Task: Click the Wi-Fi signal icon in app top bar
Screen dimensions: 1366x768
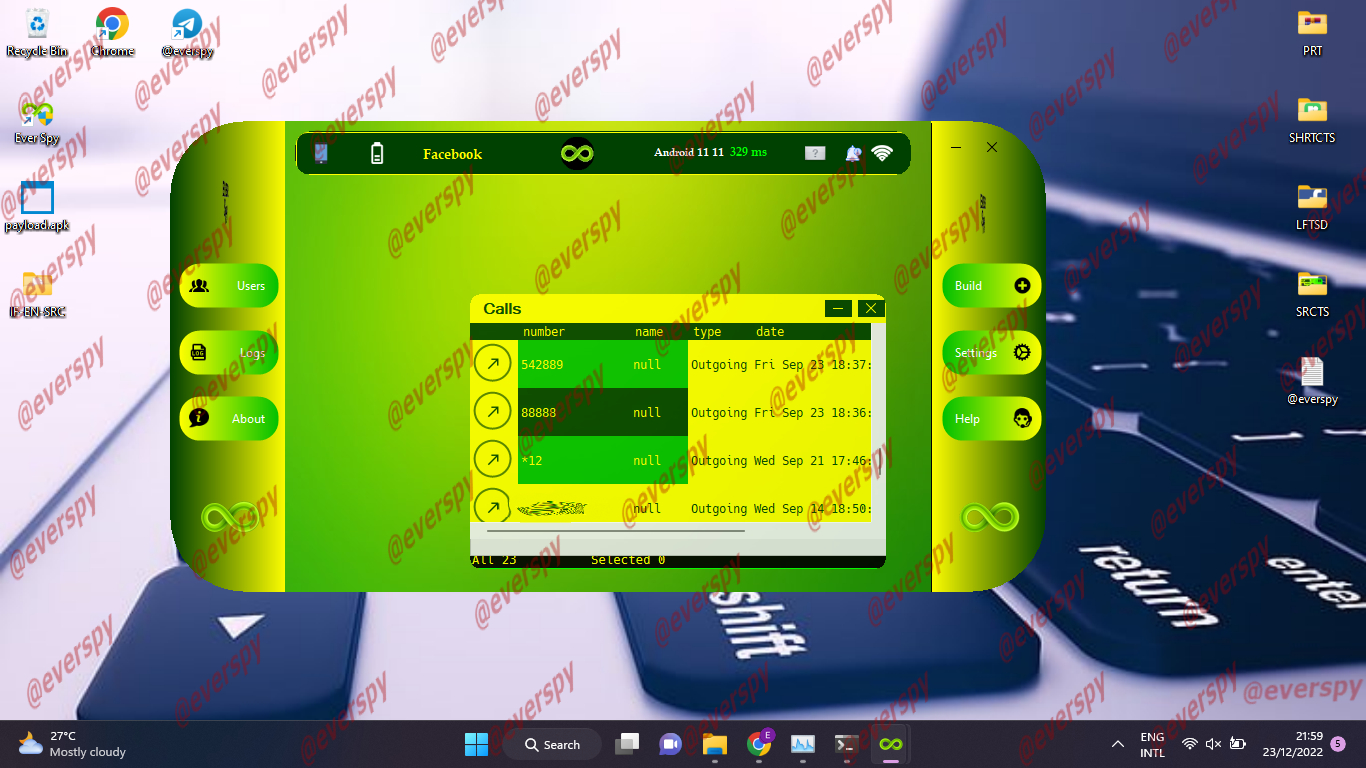Action: coord(881,153)
